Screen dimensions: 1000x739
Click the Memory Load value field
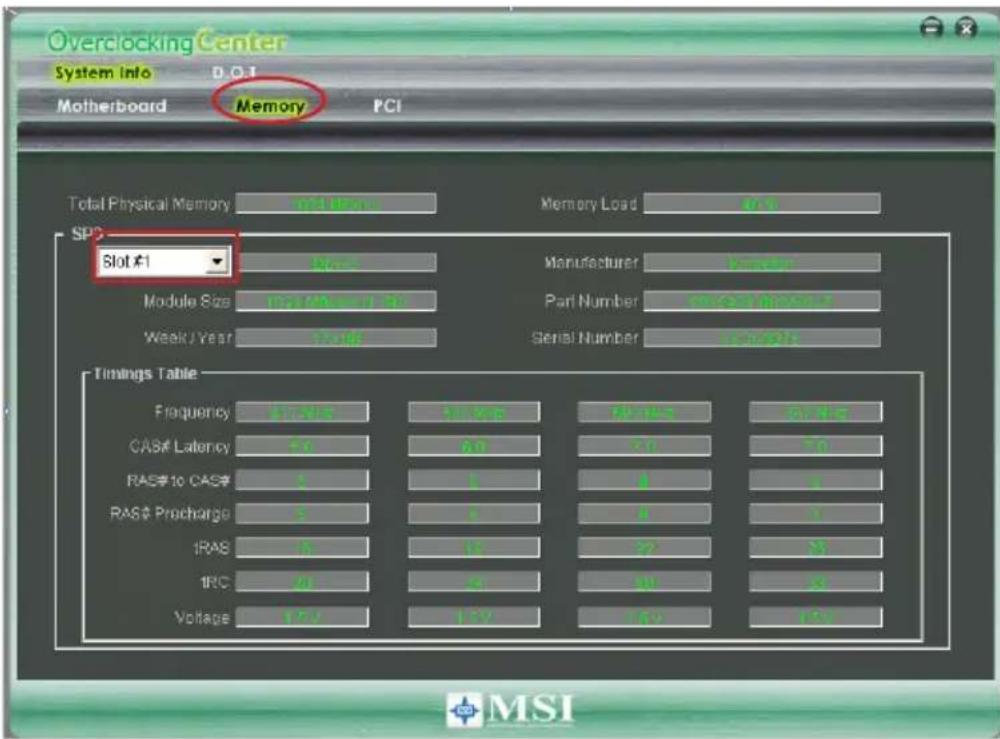[x=761, y=204]
